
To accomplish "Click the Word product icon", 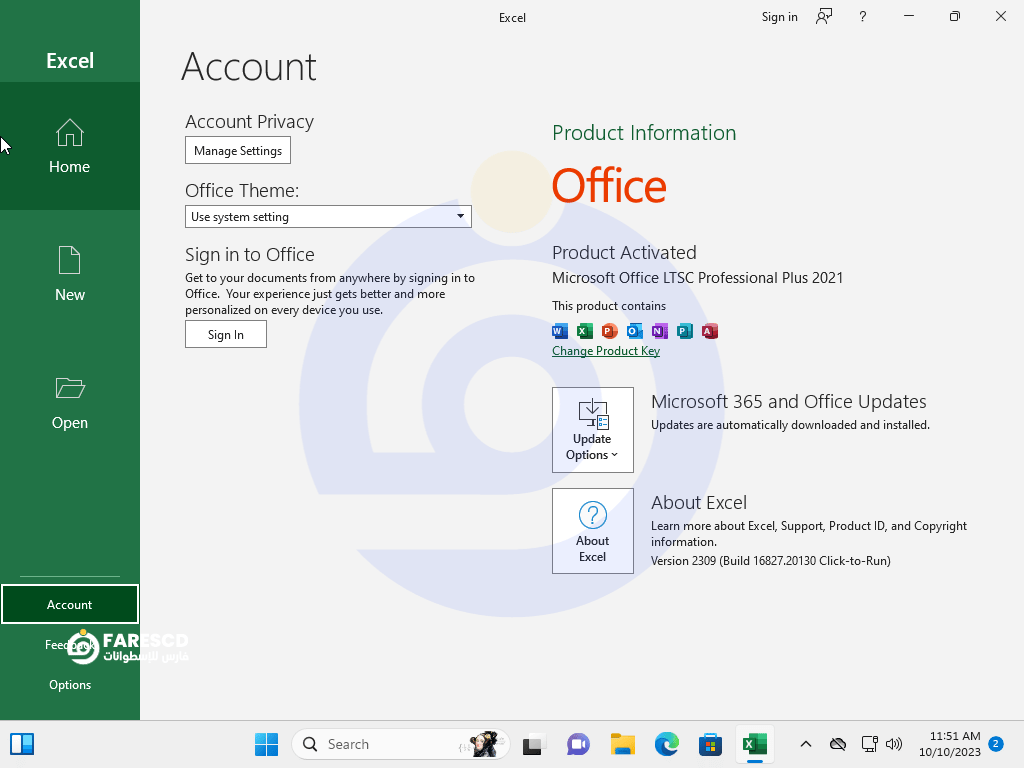I will pyautogui.click(x=560, y=331).
